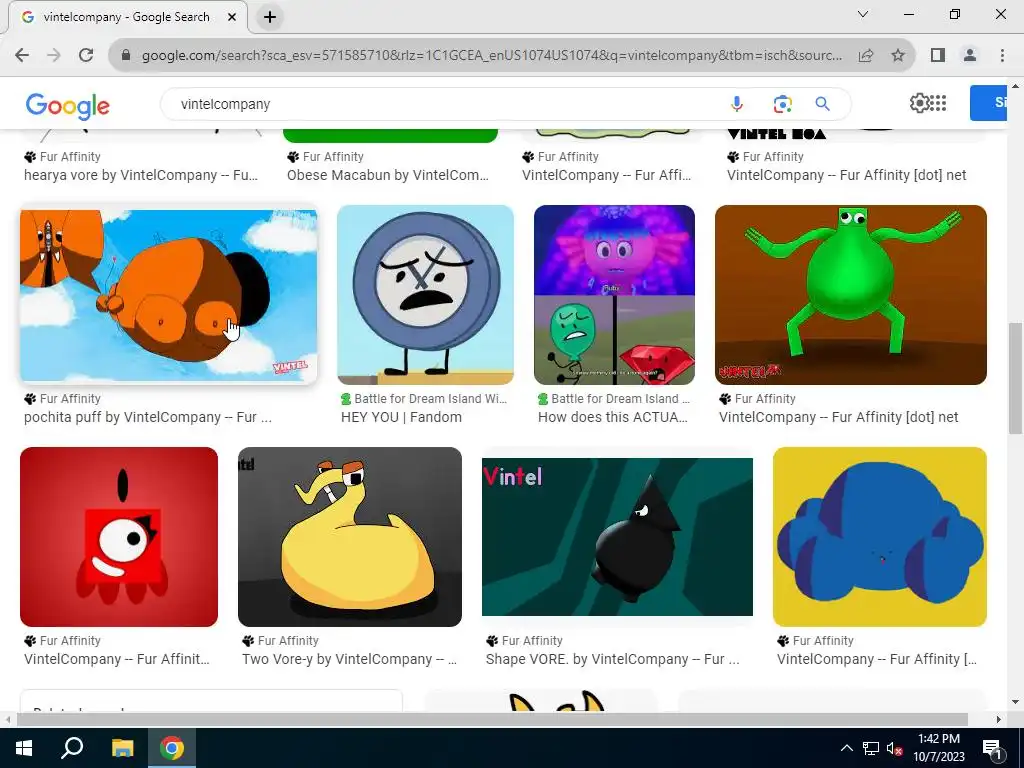View site information lock icon
This screenshot has width=1024, height=768.
coord(126,56)
